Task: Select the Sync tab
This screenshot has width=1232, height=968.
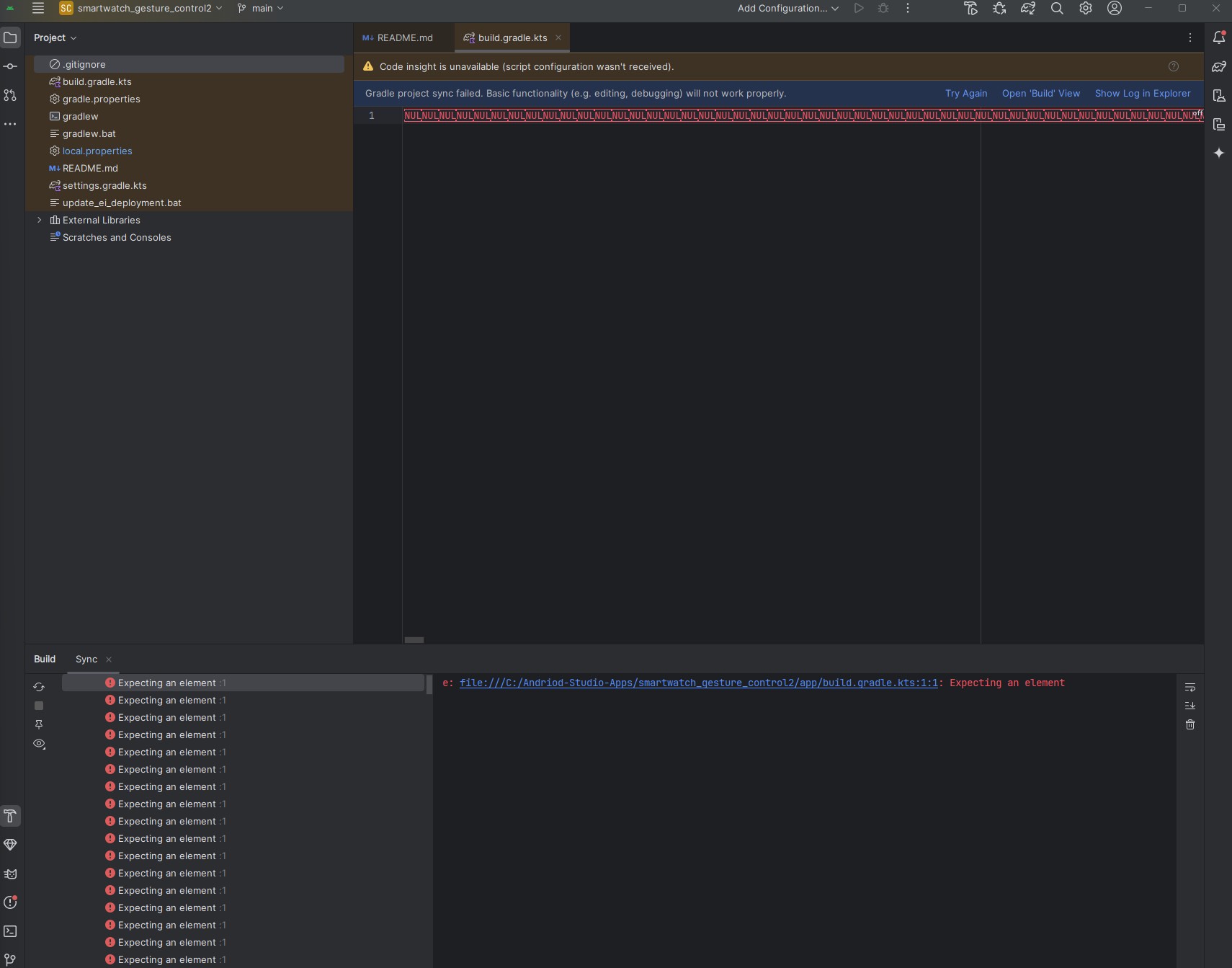Action: click(86, 659)
